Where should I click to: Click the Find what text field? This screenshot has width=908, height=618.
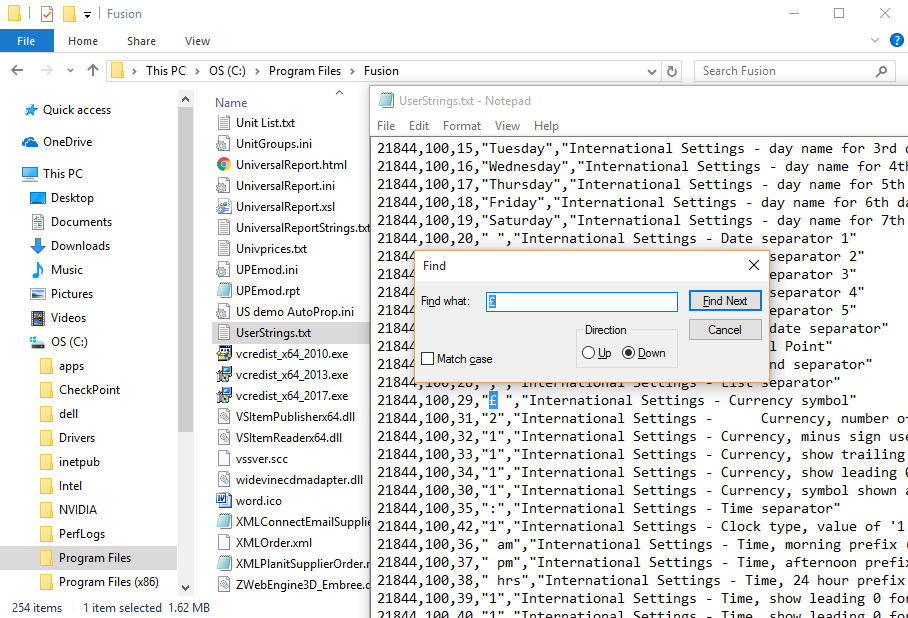[581, 302]
